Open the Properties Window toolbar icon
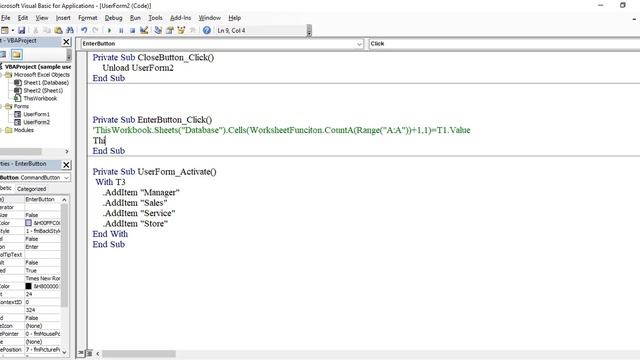Viewport: 640px width, 360px height. click(x=169, y=30)
